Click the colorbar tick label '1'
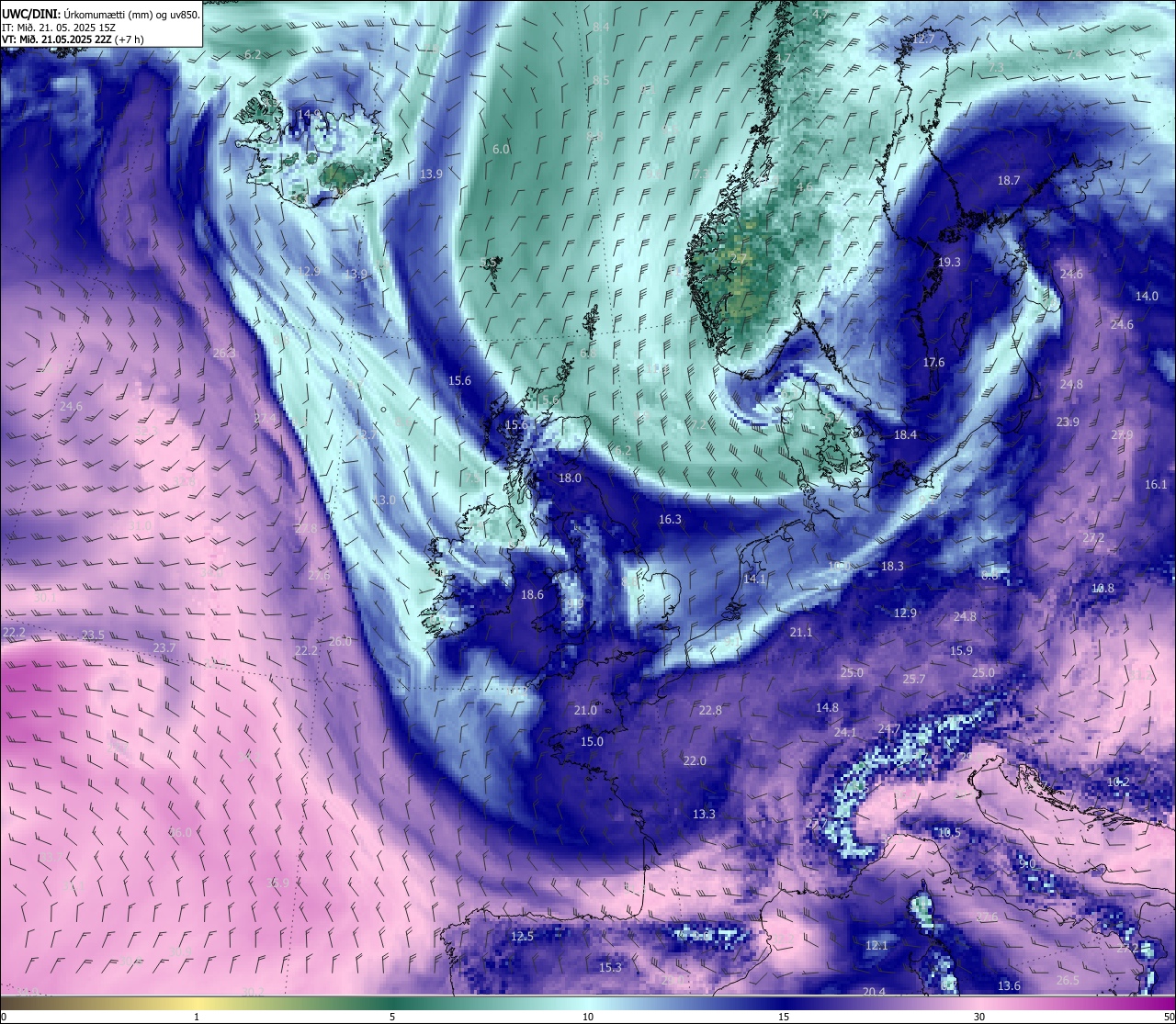The height and width of the screenshot is (1024, 1176). coord(197,1017)
